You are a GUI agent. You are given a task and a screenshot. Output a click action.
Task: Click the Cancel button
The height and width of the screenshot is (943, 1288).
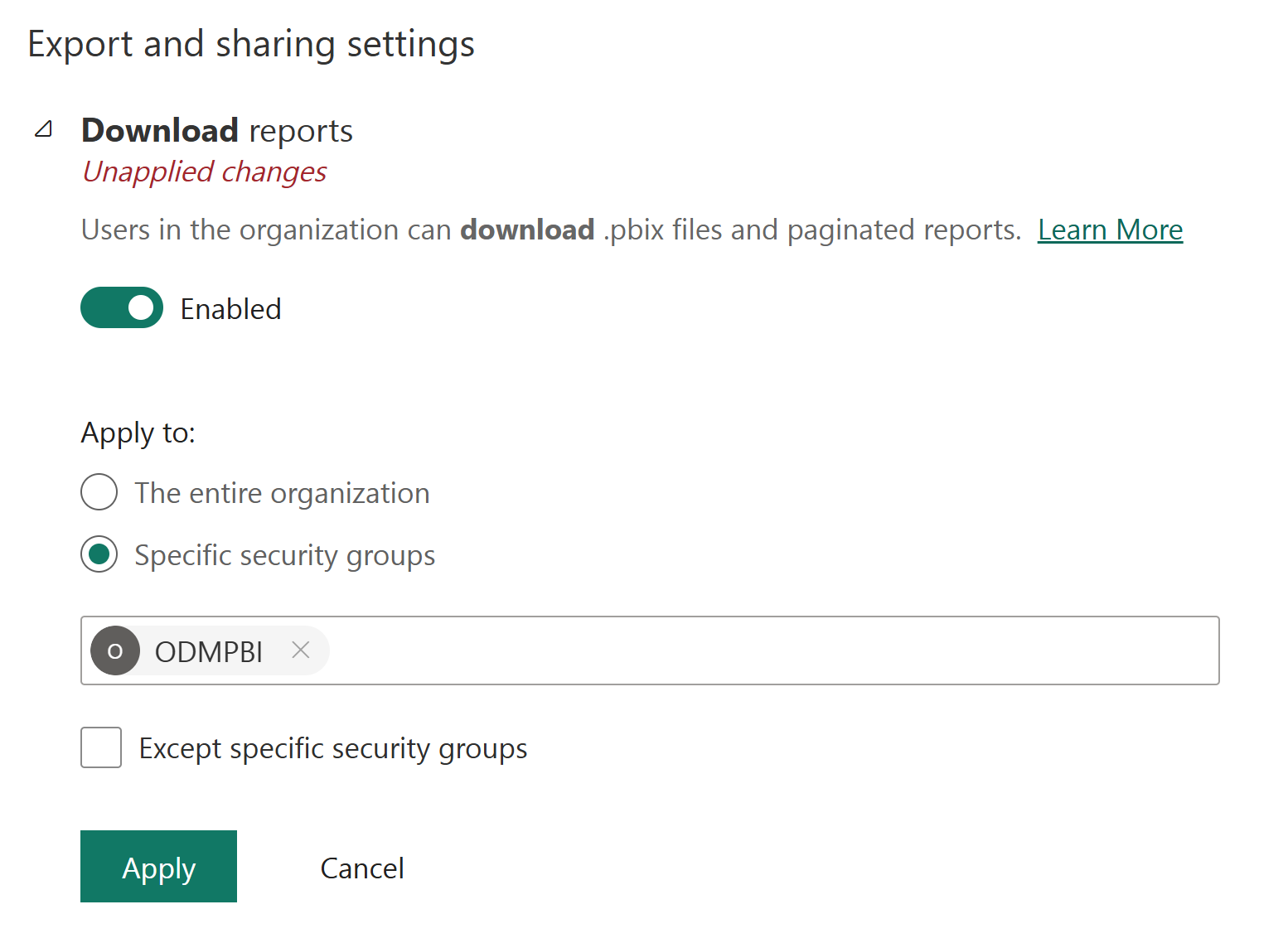[362, 868]
